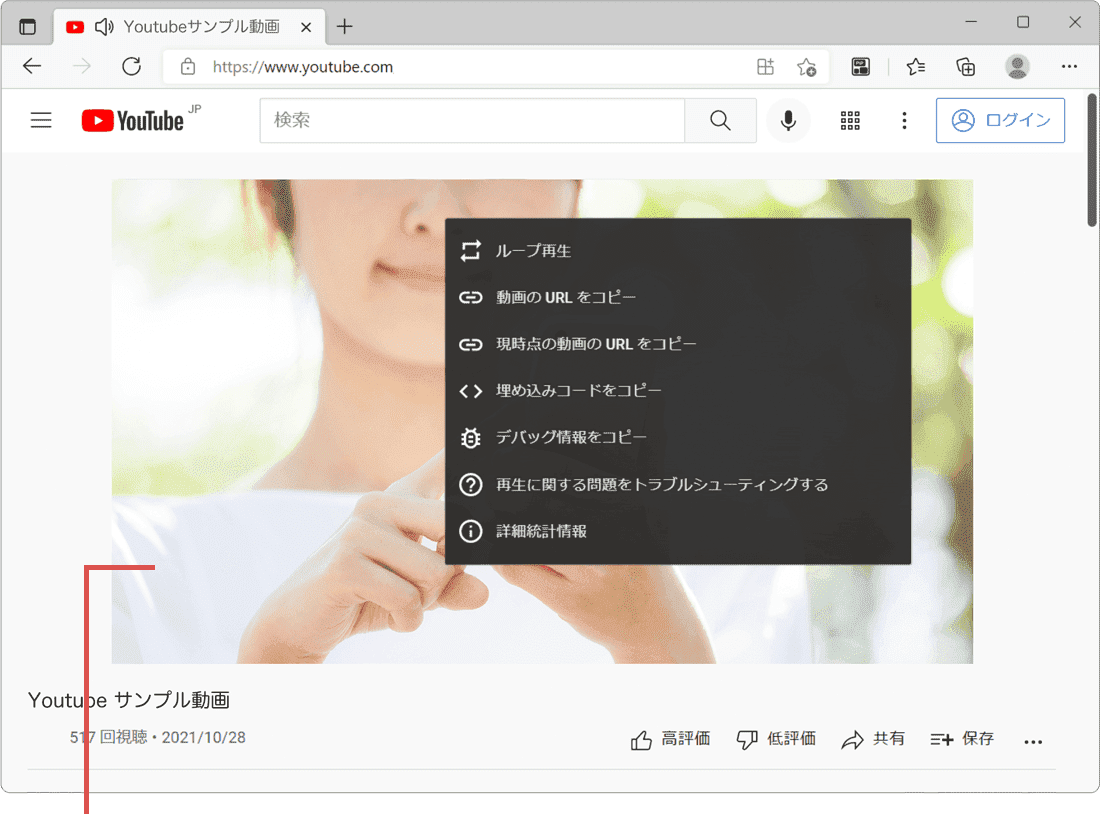
Task: Open the YouTube three-dot options menu
Action: [904, 120]
